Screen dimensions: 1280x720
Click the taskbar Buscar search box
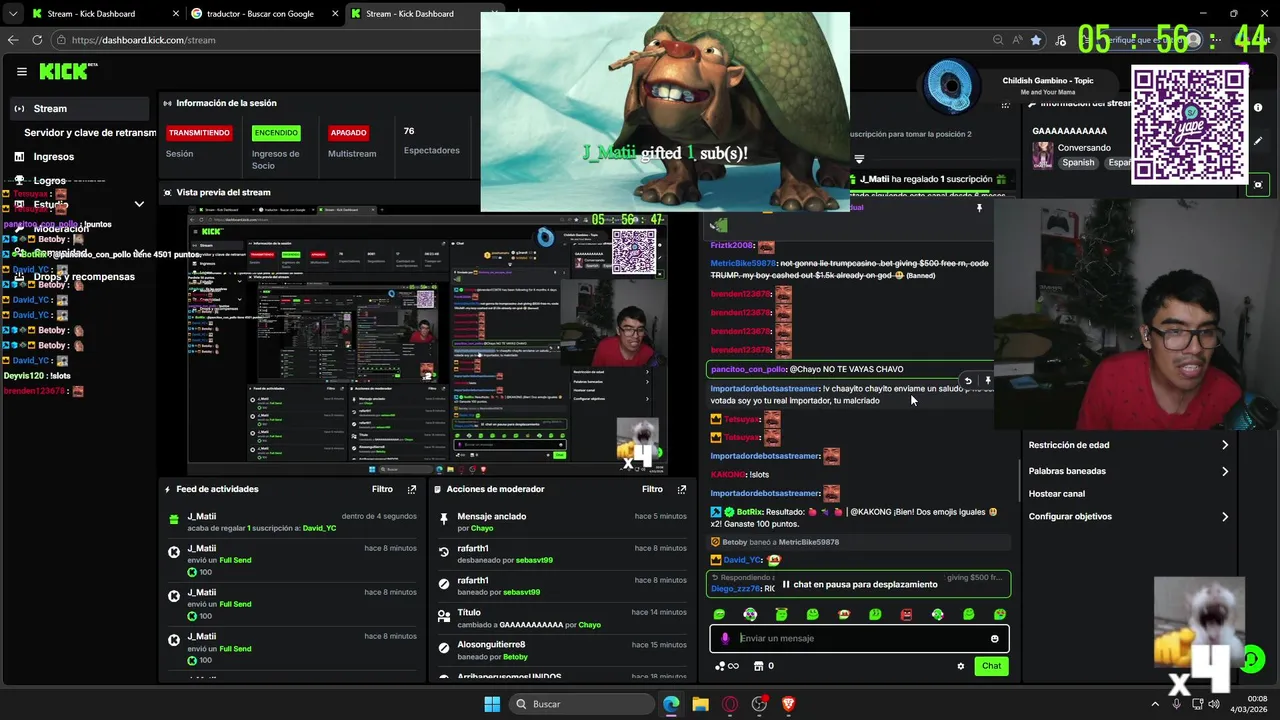(582, 704)
